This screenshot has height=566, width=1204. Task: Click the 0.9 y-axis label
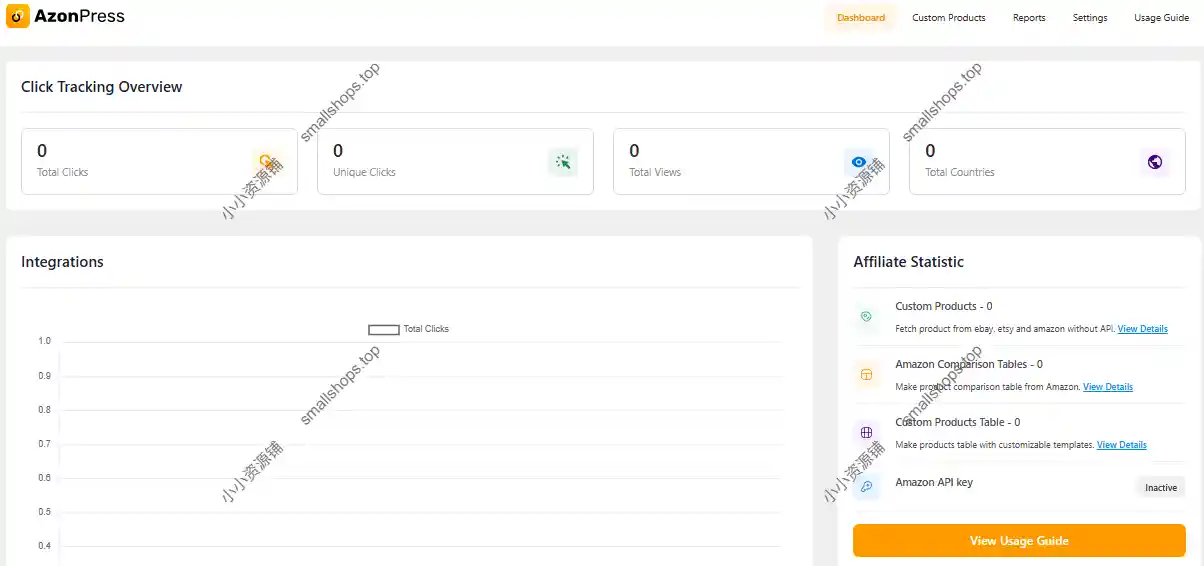45,376
